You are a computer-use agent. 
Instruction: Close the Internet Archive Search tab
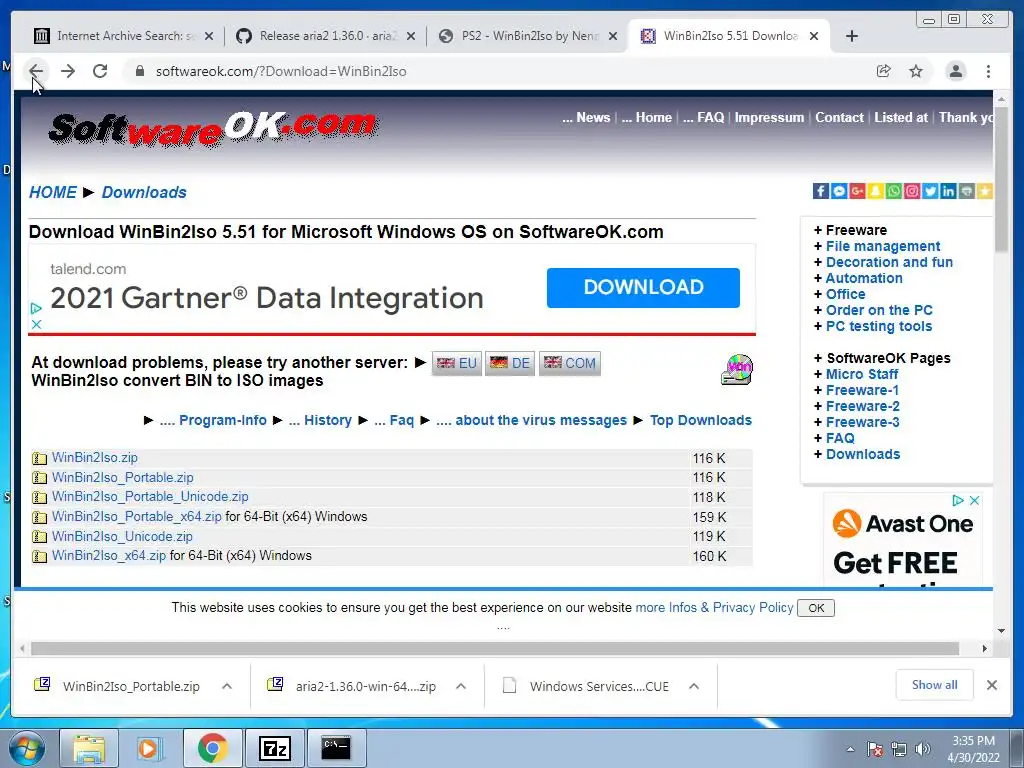pyautogui.click(x=209, y=36)
